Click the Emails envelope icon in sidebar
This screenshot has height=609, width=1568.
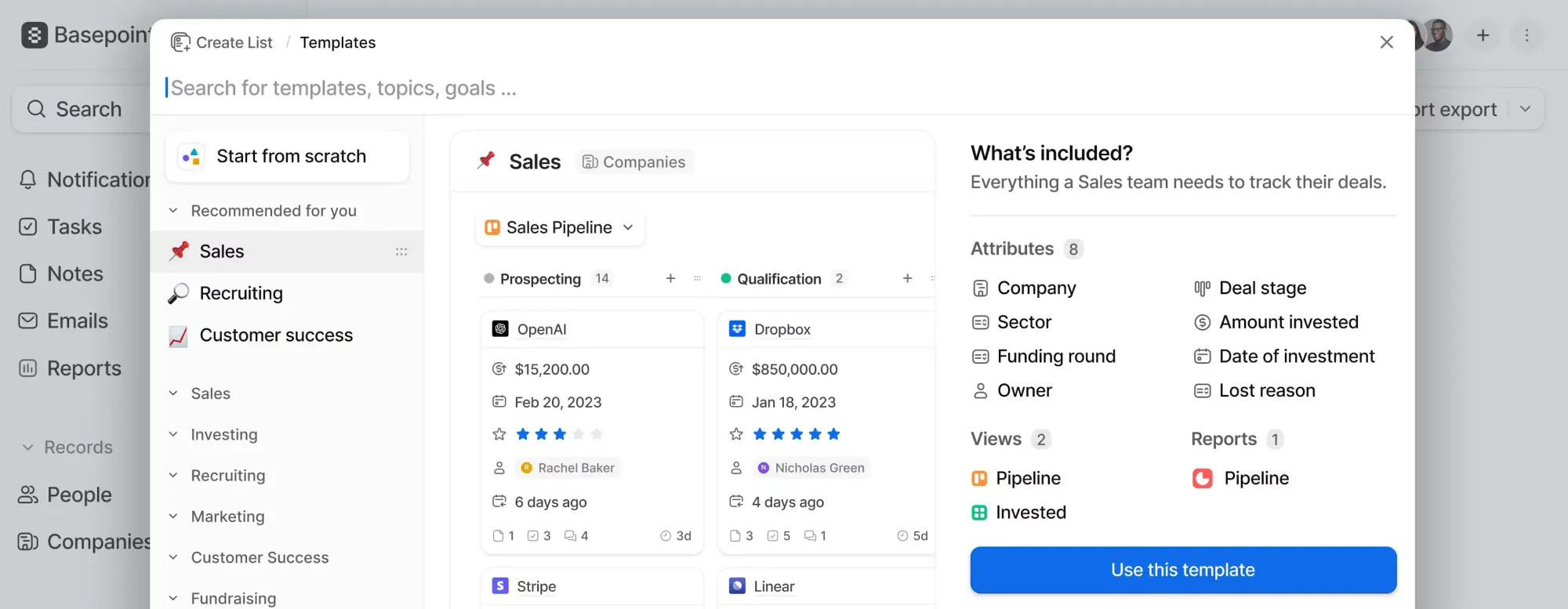pyautogui.click(x=28, y=321)
